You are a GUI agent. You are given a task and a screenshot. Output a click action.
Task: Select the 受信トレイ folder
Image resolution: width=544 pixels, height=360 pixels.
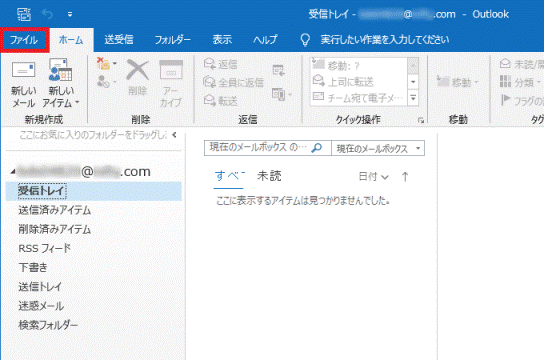point(94,191)
